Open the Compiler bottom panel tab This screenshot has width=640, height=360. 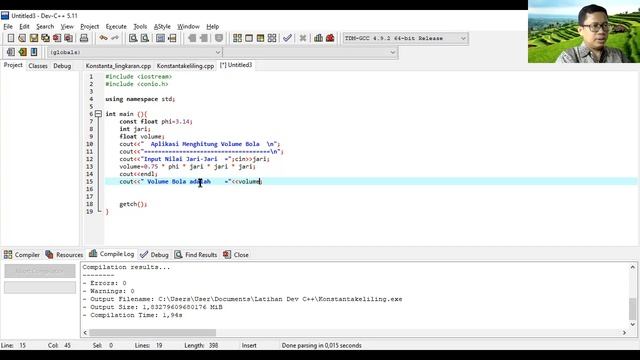(x=22, y=255)
